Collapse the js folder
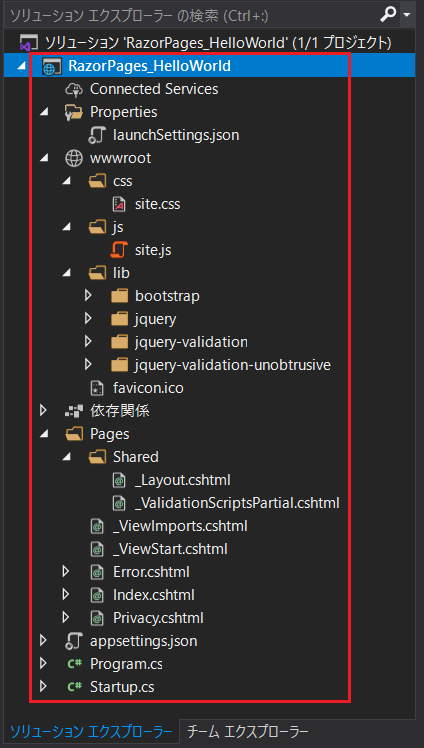Image resolution: width=424 pixels, height=748 pixels. [x=67, y=228]
